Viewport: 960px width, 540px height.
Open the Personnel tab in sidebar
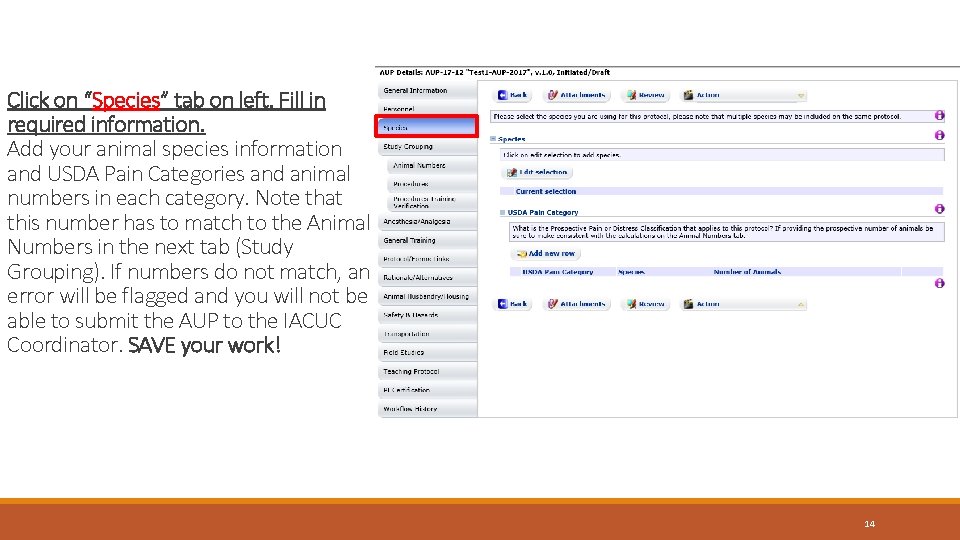427,108
